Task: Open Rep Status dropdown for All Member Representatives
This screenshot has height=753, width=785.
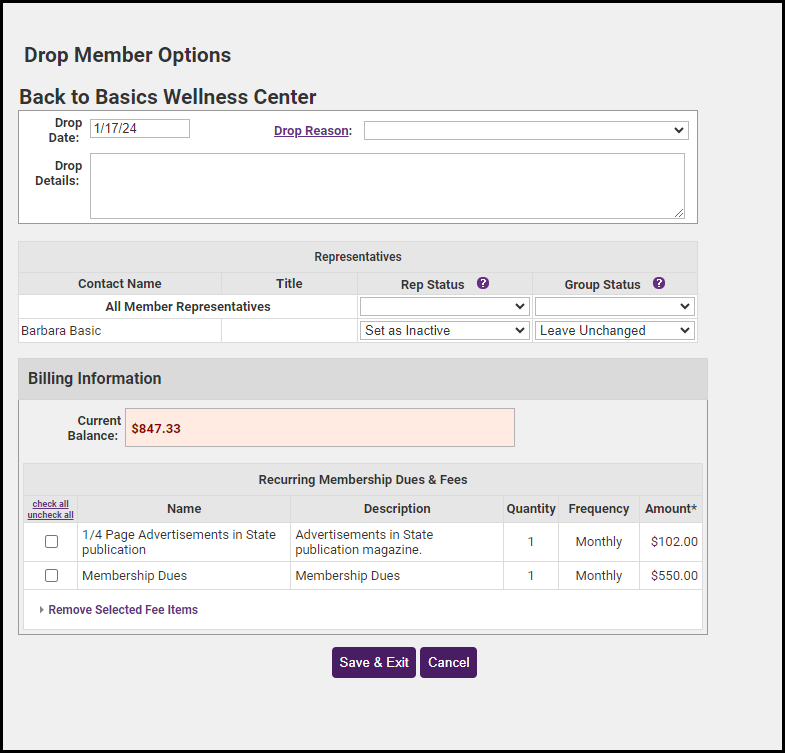Action: [x=444, y=307]
